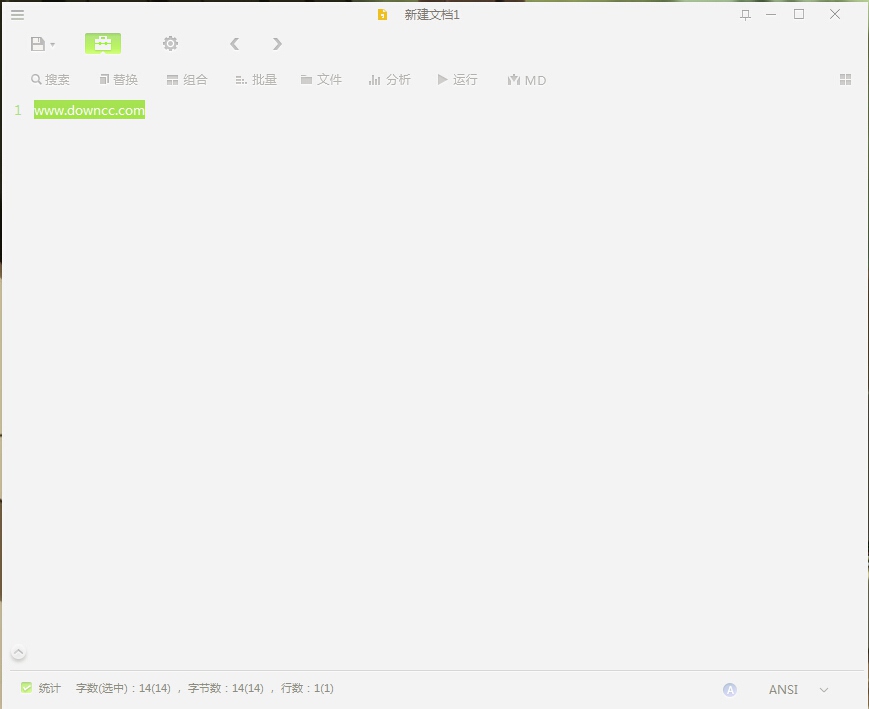Click the green toolbox icon in toolbar

(103, 43)
